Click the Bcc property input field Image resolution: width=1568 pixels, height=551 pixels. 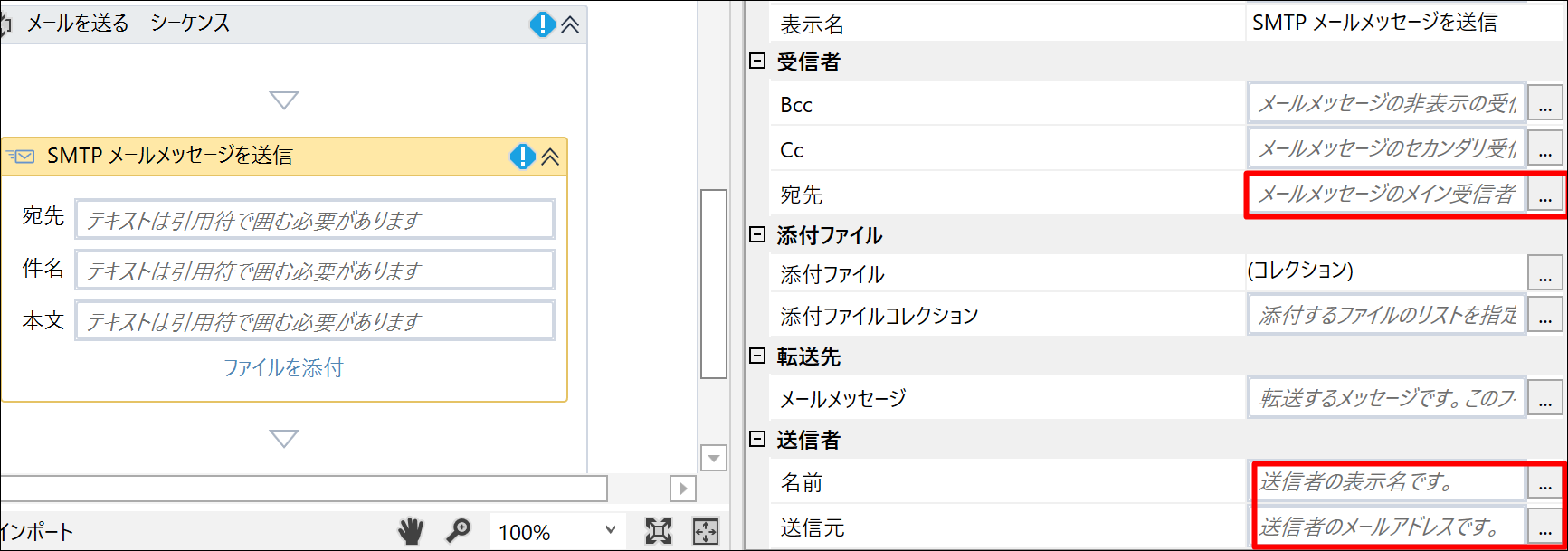click(x=1387, y=103)
